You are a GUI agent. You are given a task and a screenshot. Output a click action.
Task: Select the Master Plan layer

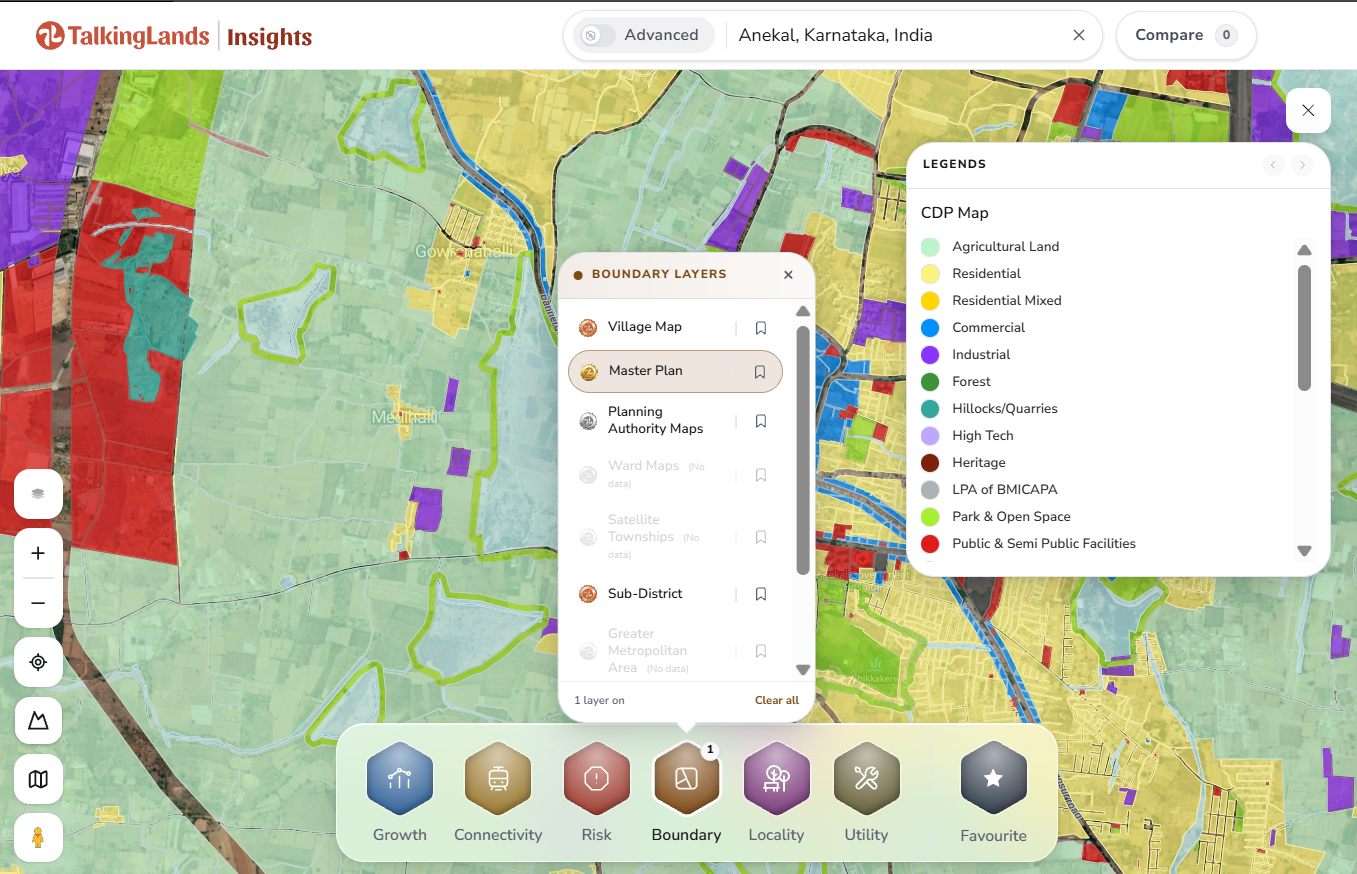point(675,371)
